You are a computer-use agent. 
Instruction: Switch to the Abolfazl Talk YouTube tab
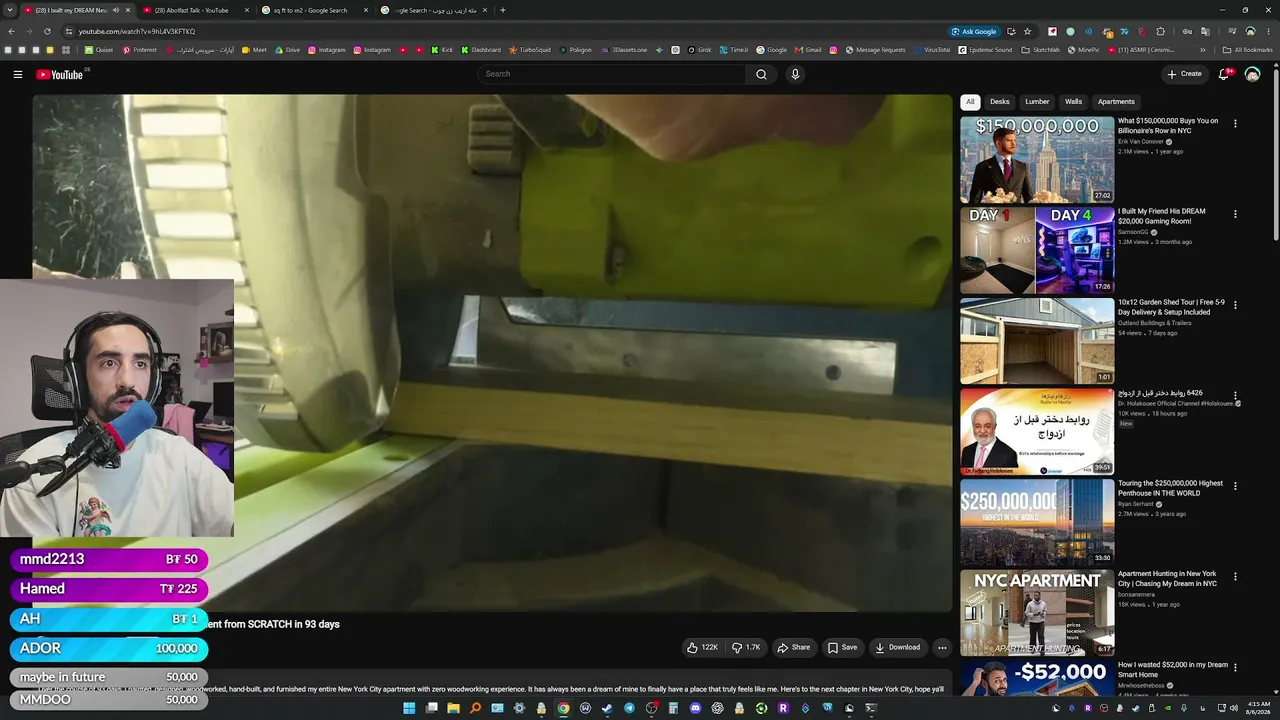coord(195,10)
